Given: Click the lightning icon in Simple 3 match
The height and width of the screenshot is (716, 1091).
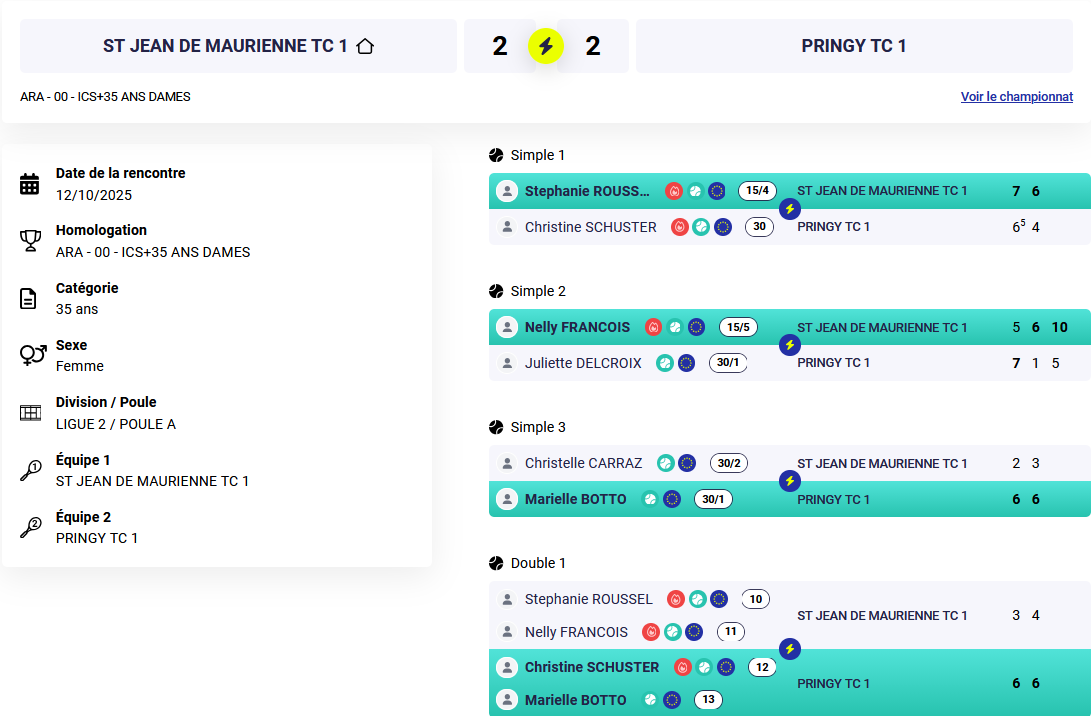Looking at the screenshot, I should 790,481.
